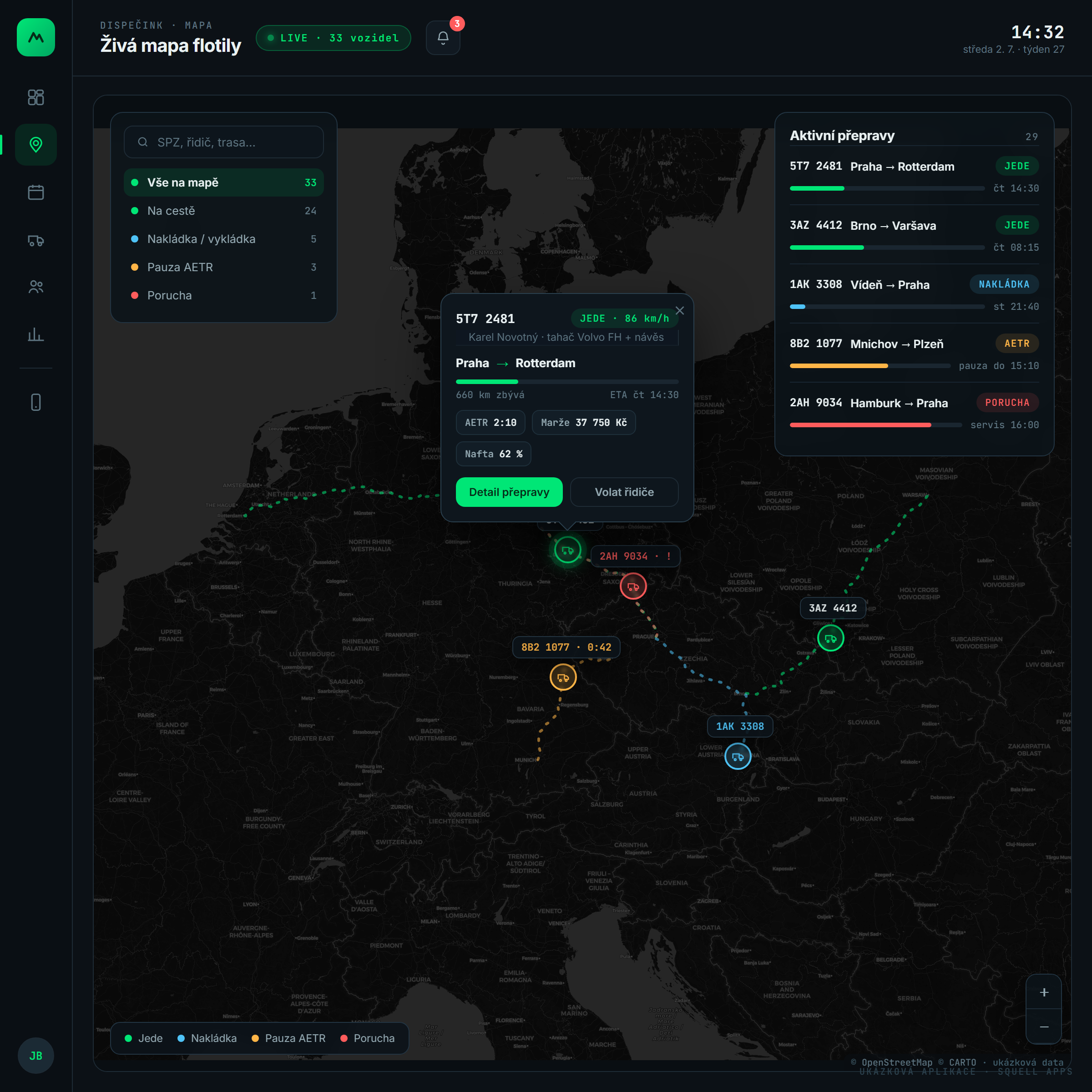Click the orange truck marker for 8B2 1077
The image size is (1092, 1092).
click(x=563, y=677)
